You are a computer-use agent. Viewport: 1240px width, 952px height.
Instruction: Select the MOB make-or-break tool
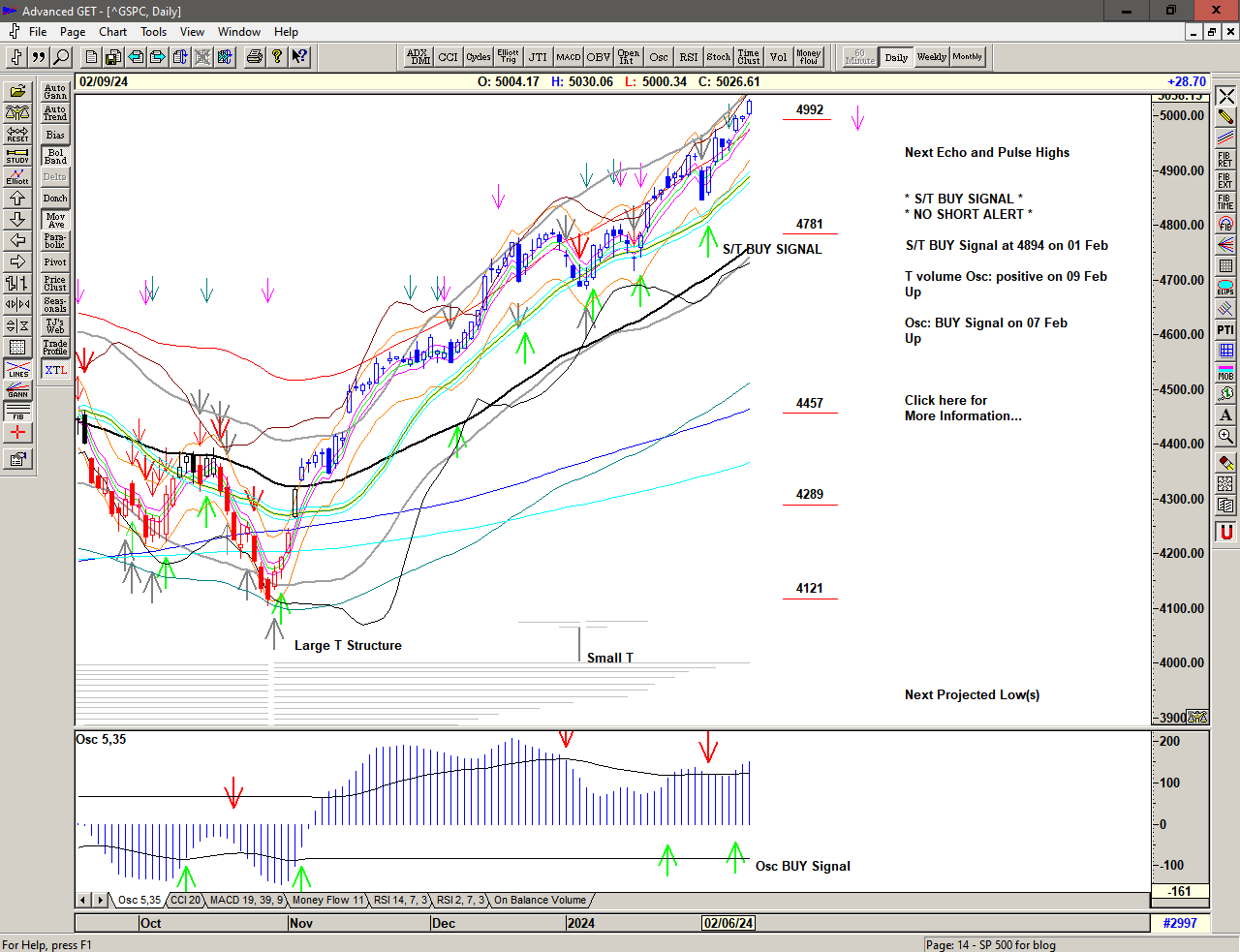1225,373
